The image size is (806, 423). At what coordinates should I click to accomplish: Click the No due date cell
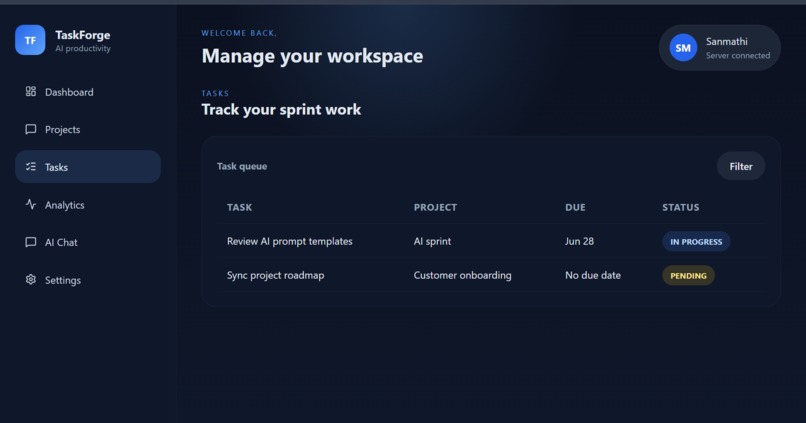click(593, 275)
